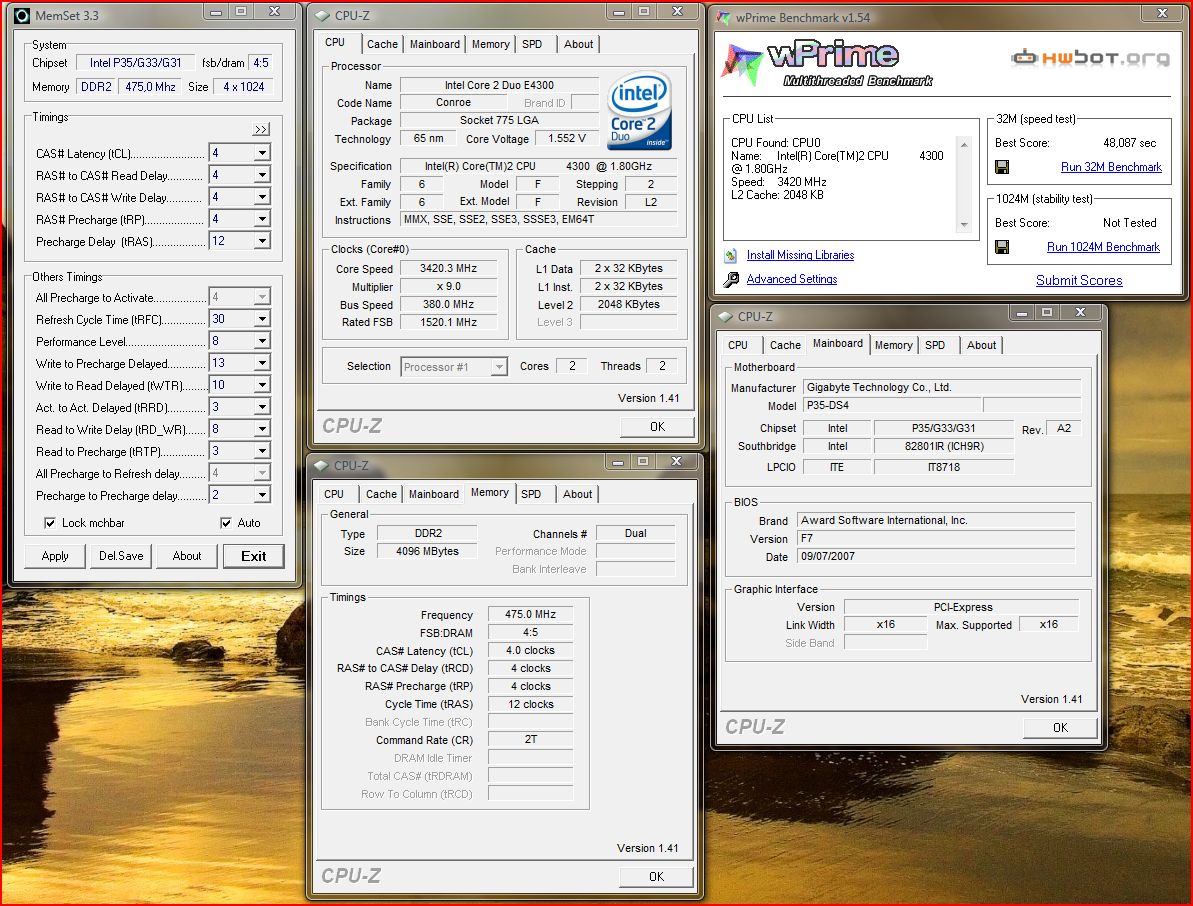Click the MemSet timings expand arrows button
This screenshot has height=906, width=1193.
261,129
